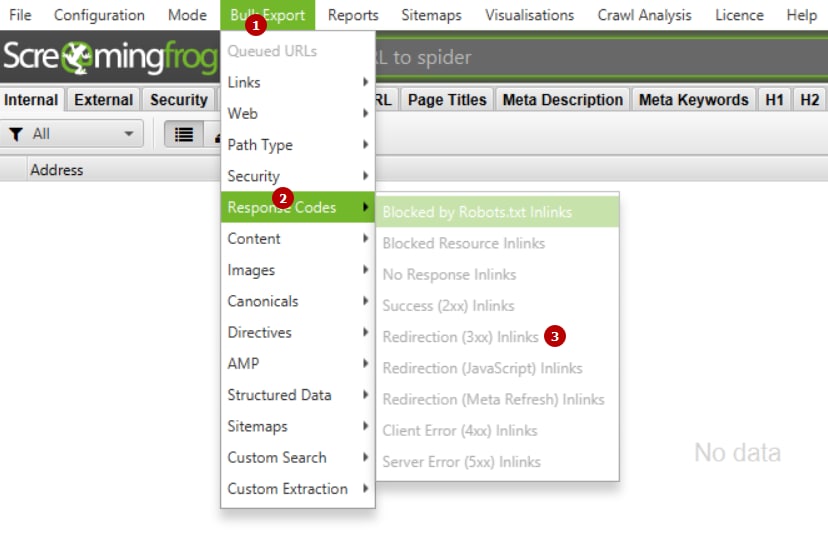Expand the AMP submenu
Screen dimensions: 828x539
coord(298,363)
